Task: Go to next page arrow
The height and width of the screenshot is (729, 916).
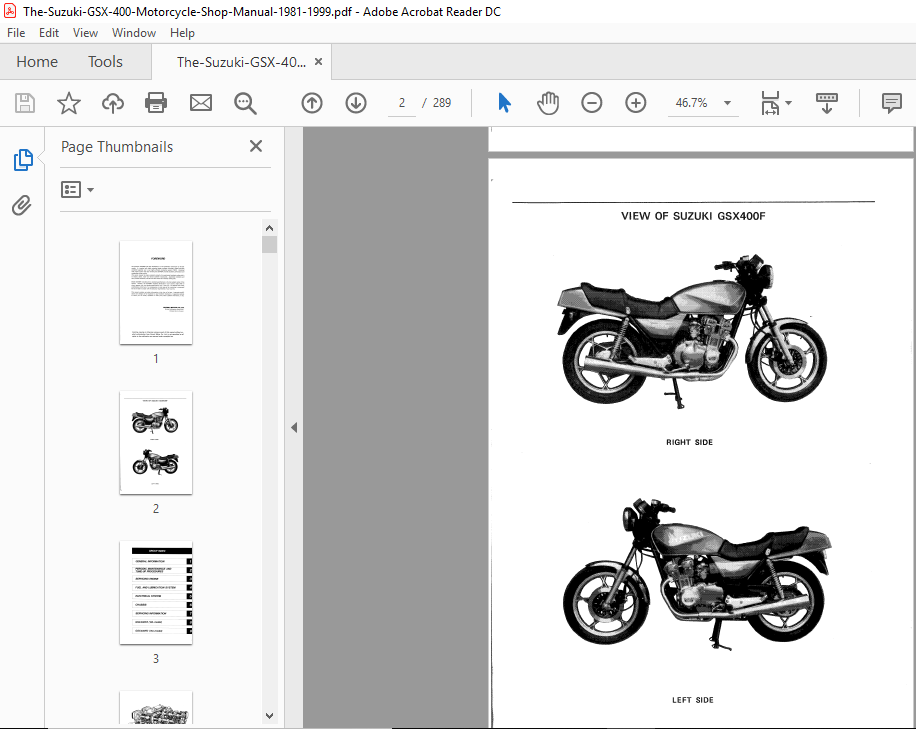Action: pyautogui.click(x=356, y=103)
